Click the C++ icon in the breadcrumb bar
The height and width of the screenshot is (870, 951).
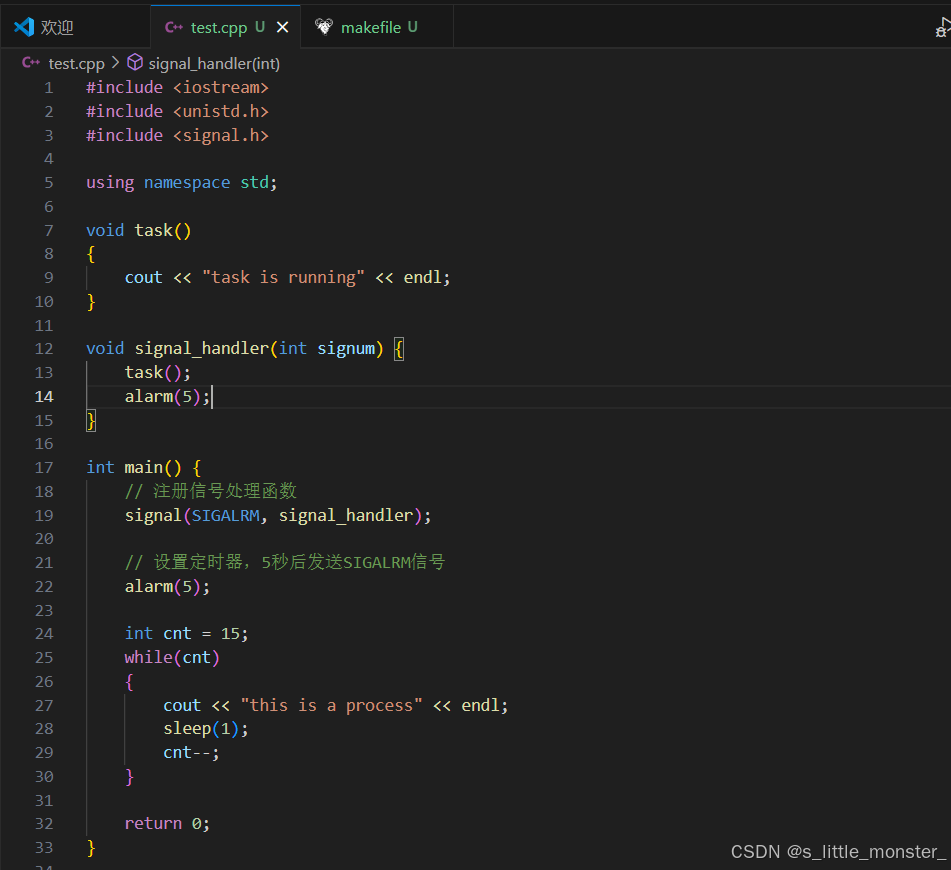[x=31, y=63]
